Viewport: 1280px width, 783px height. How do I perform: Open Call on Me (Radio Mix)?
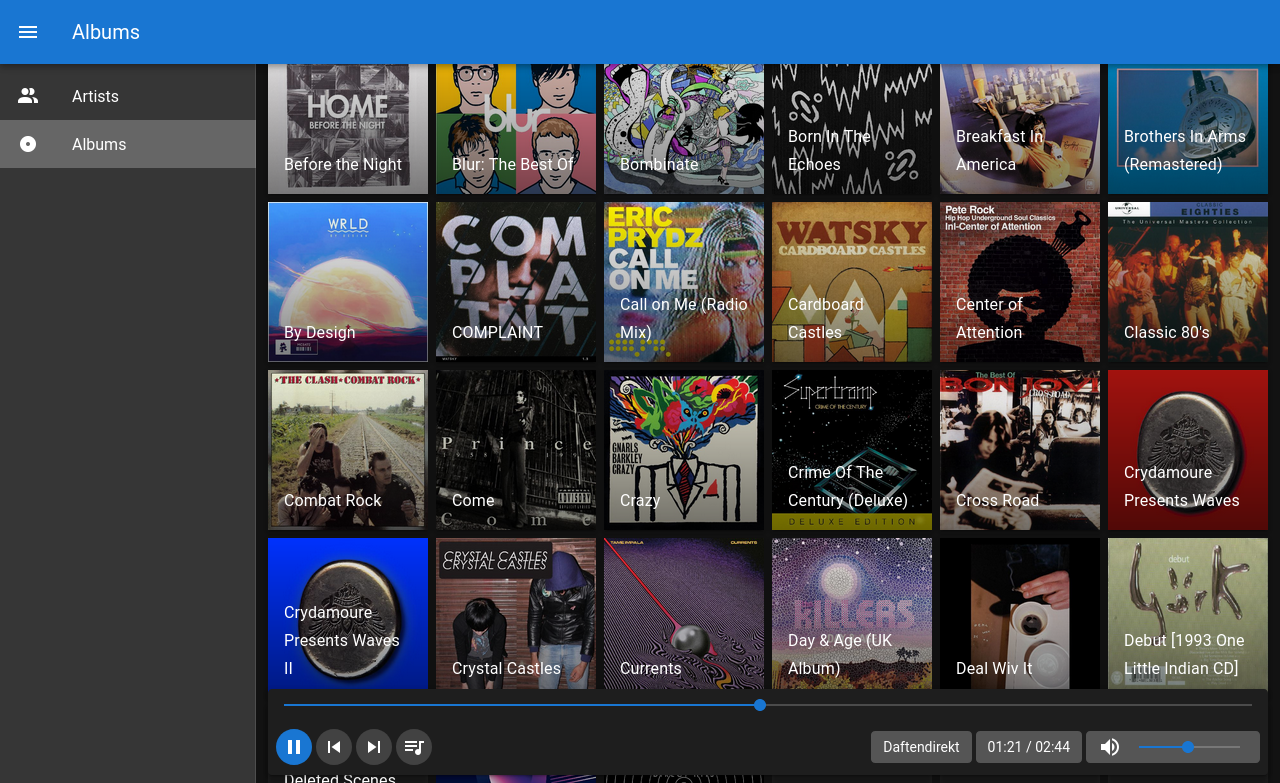[x=684, y=282]
